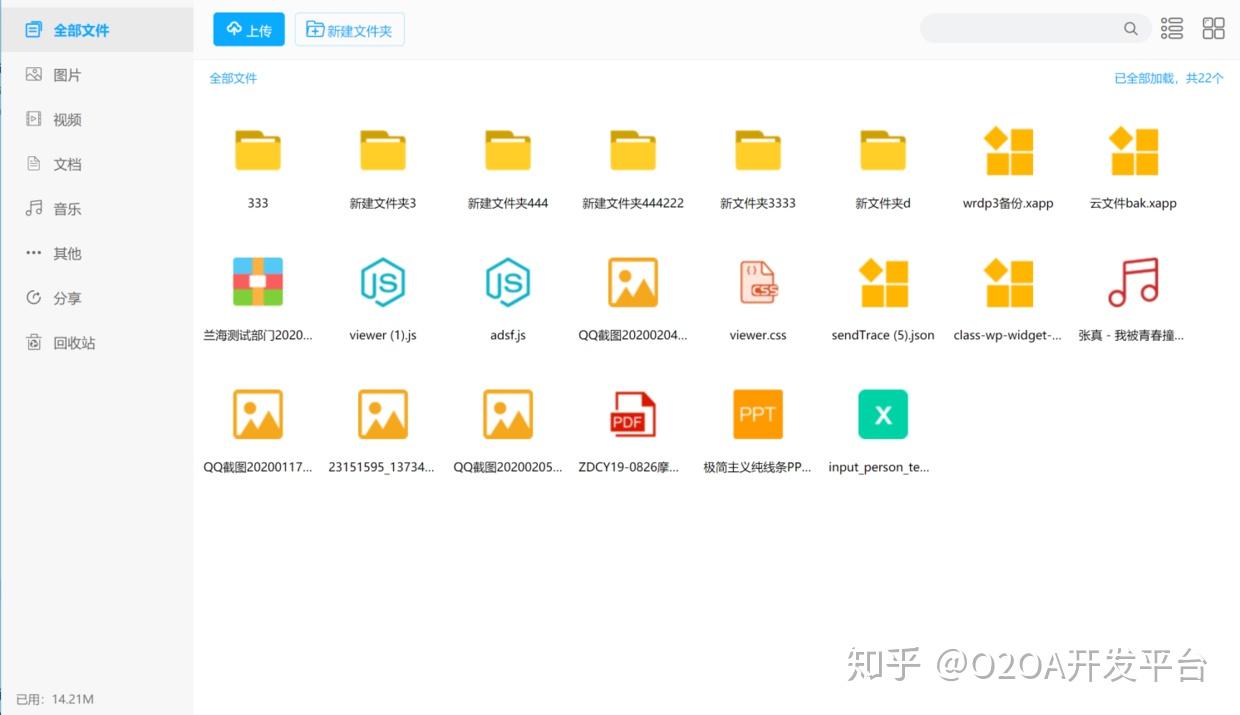Click the 新建文件夹 new folder button
This screenshot has height=715, width=1240.
[x=349, y=29]
